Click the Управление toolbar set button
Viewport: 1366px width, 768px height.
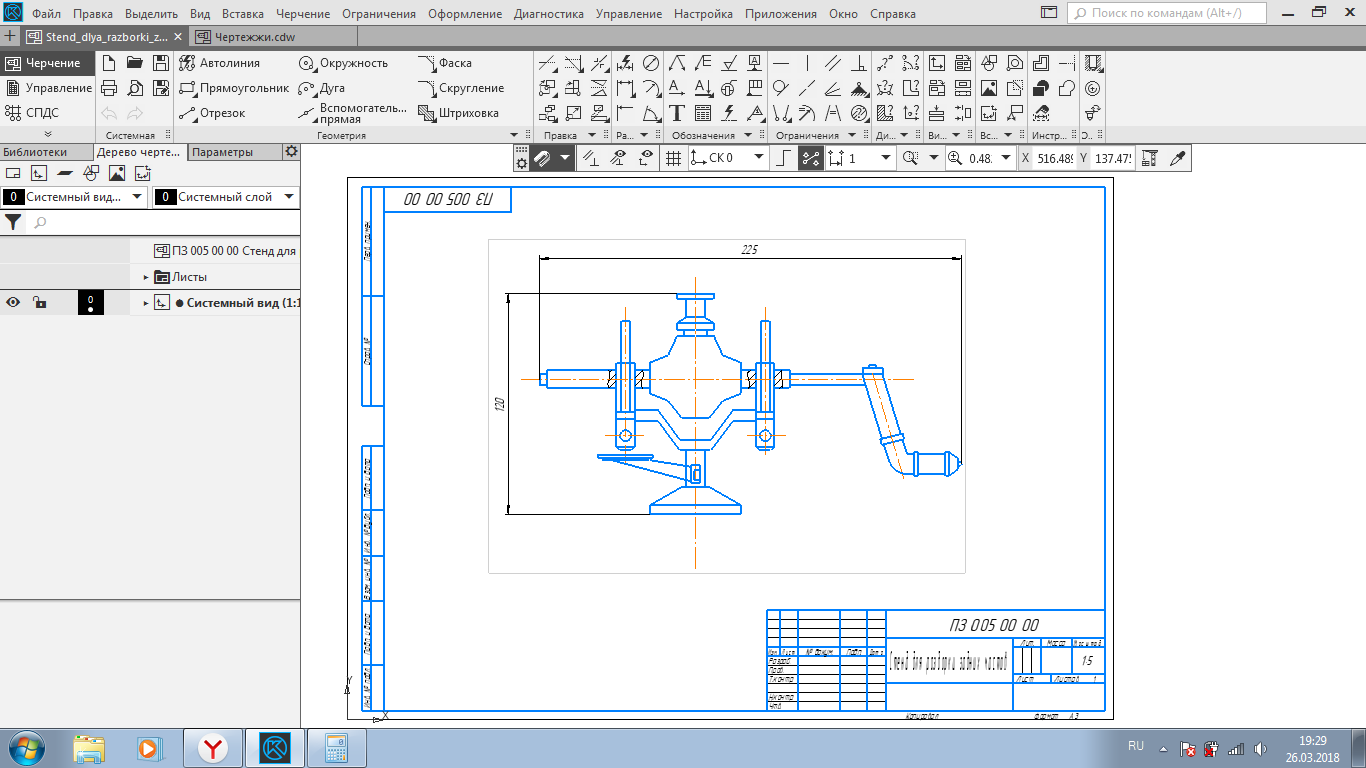click(x=48, y=88)
